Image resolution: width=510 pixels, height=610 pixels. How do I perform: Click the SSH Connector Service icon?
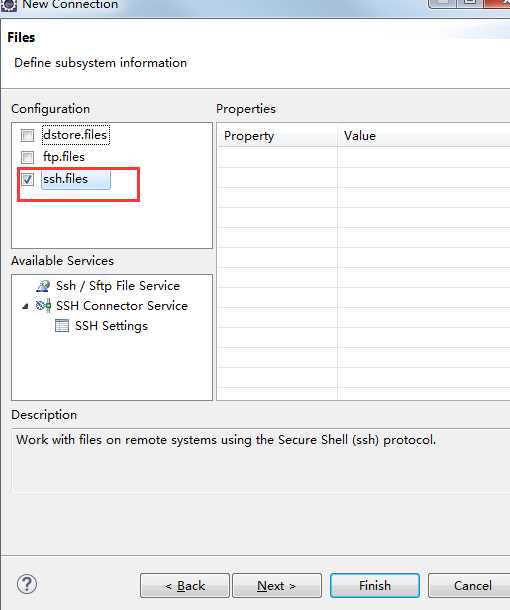pyautogui.click(x=43, y=306)
